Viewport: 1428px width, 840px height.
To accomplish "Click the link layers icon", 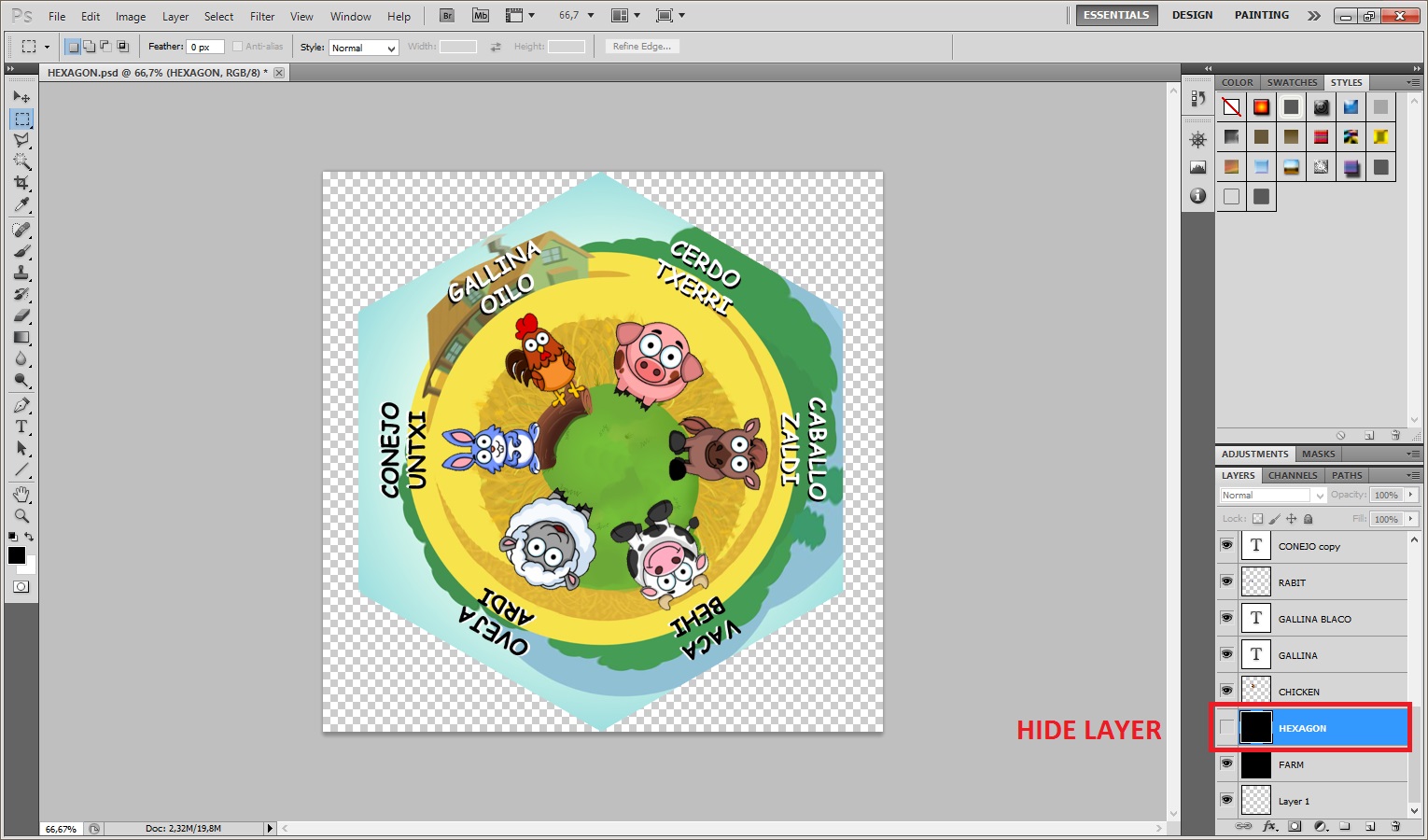I will (1243, 826).
